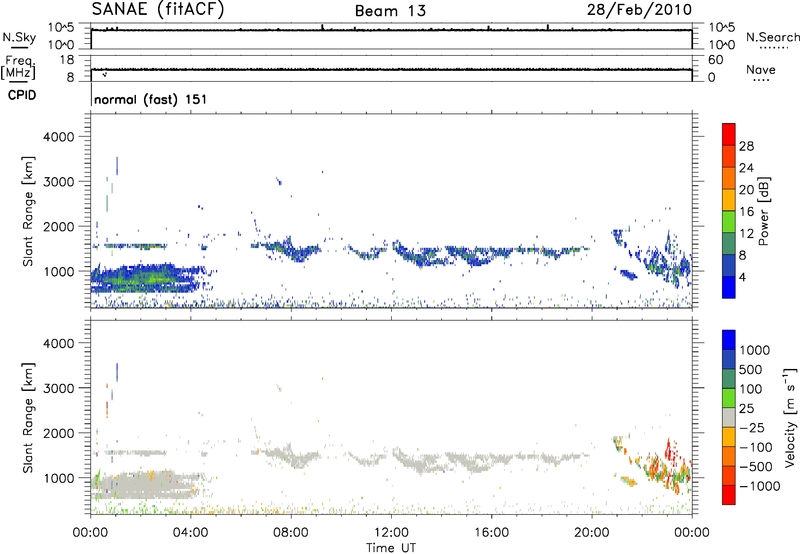Select light green Power segment between 12 and 16
800x554 pixels.
click(x=729, y=221)
